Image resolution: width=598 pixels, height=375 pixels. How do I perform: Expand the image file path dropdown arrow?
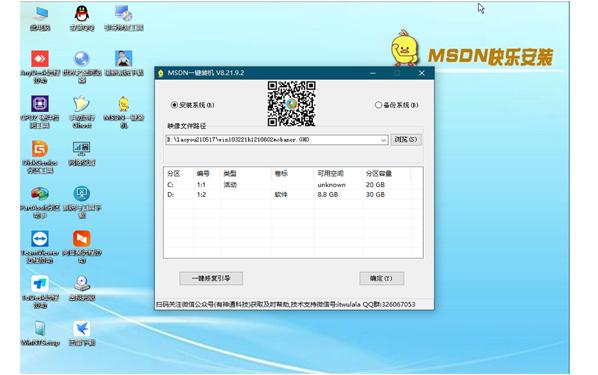point(383,140)
